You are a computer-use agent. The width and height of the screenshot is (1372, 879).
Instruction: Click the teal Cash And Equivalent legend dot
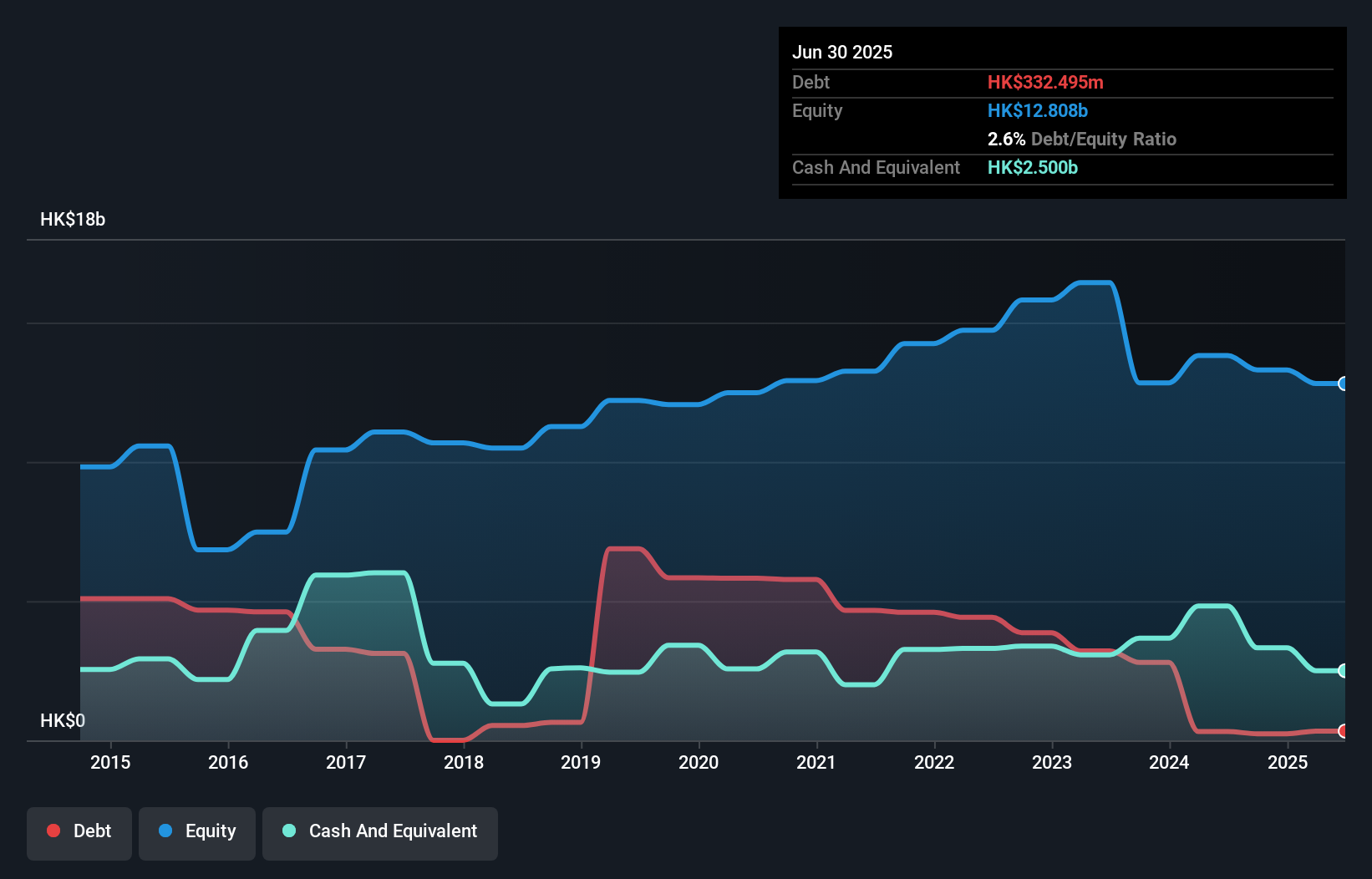click(x=289, y=831)
